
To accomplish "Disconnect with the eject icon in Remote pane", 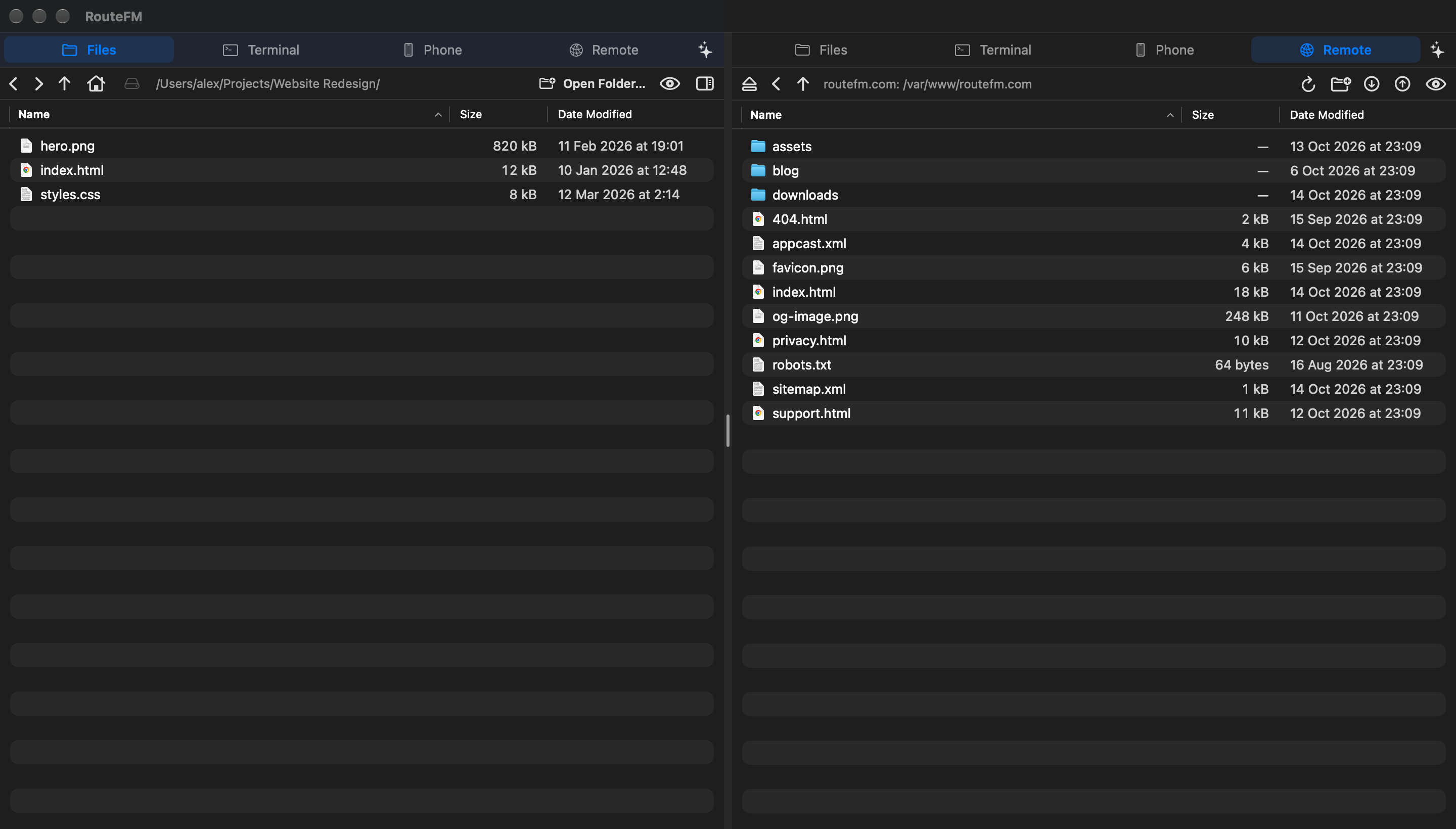I will click(749, 84).
